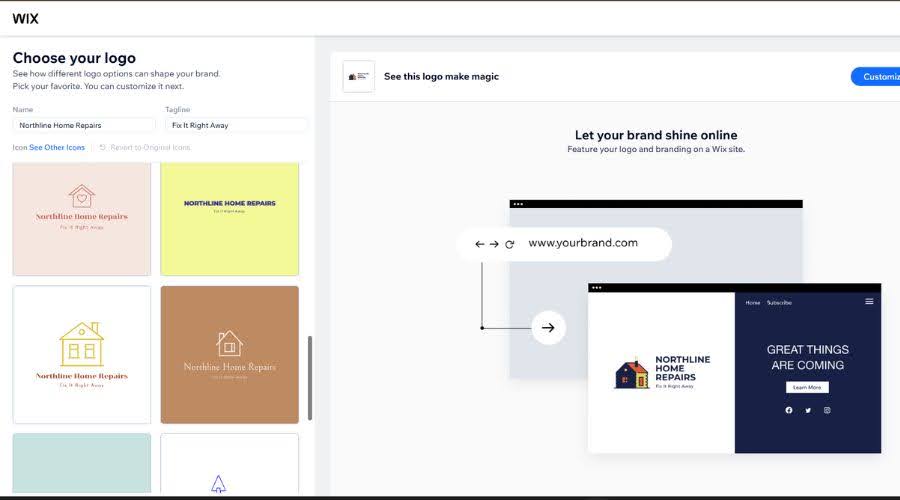Click www.yourbrand.com address text

583,243
